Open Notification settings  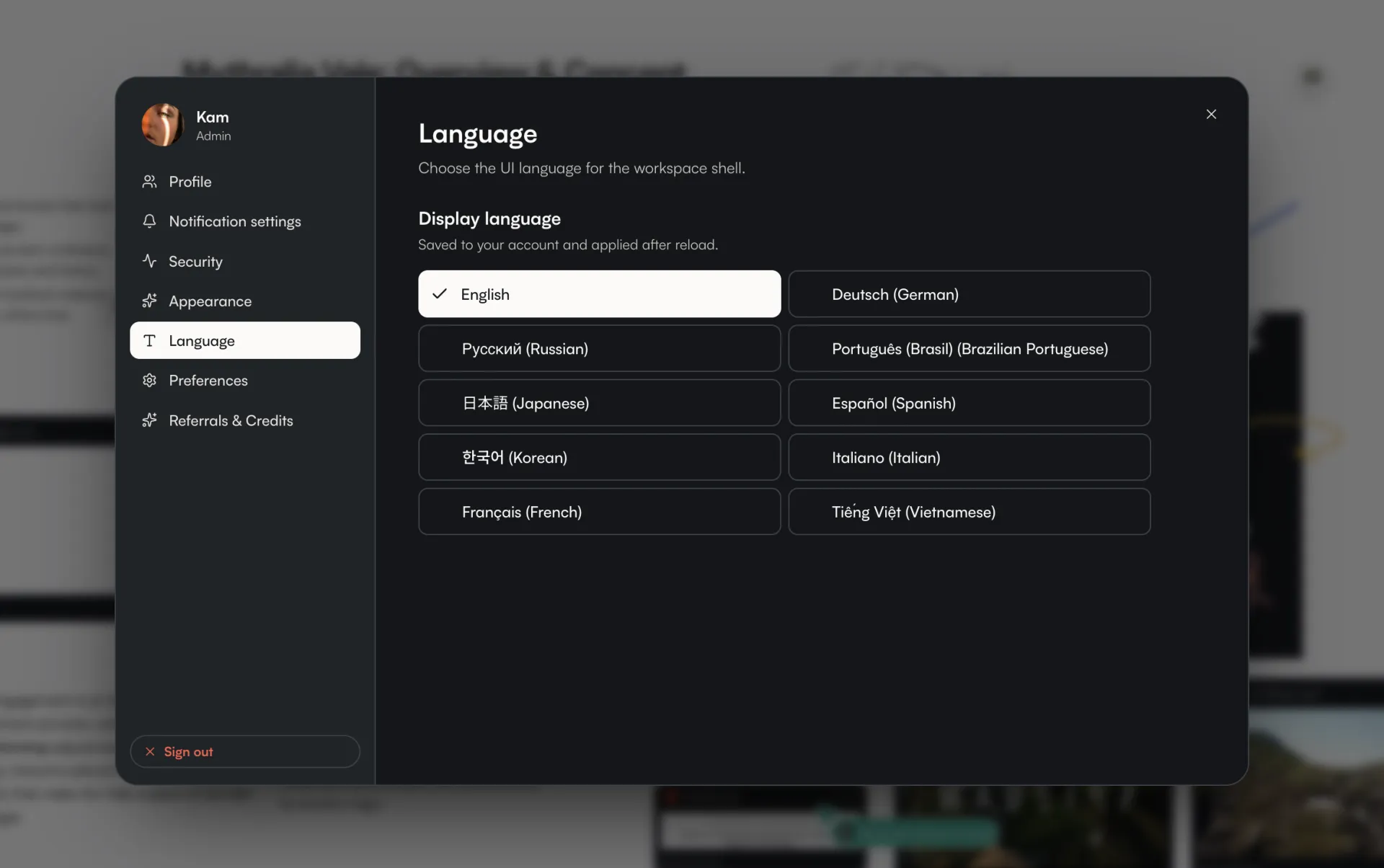(x=245, y=221)
